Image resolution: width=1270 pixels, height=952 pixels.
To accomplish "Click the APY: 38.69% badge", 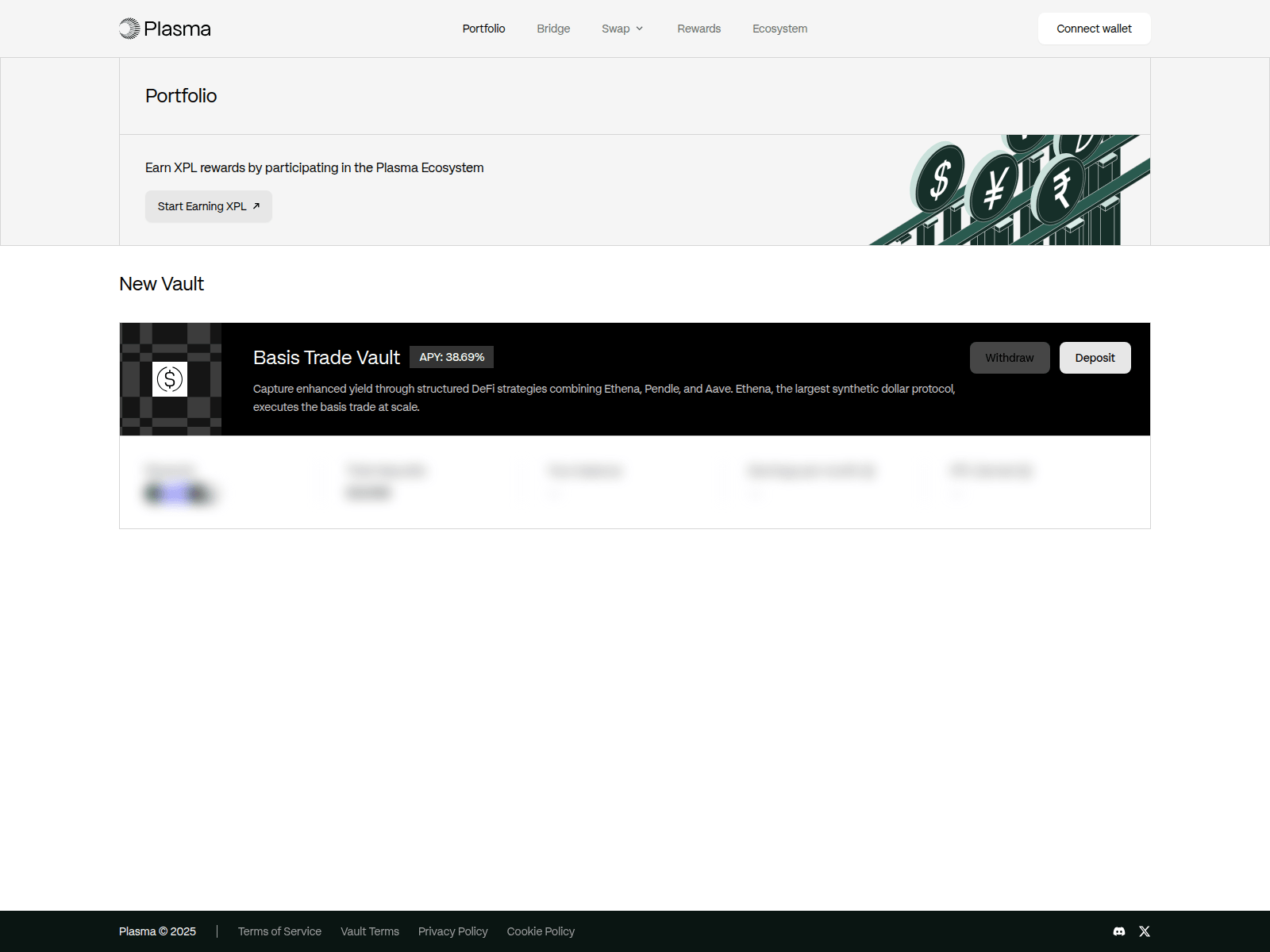I will pyautogui.click(x=452, y=357).
